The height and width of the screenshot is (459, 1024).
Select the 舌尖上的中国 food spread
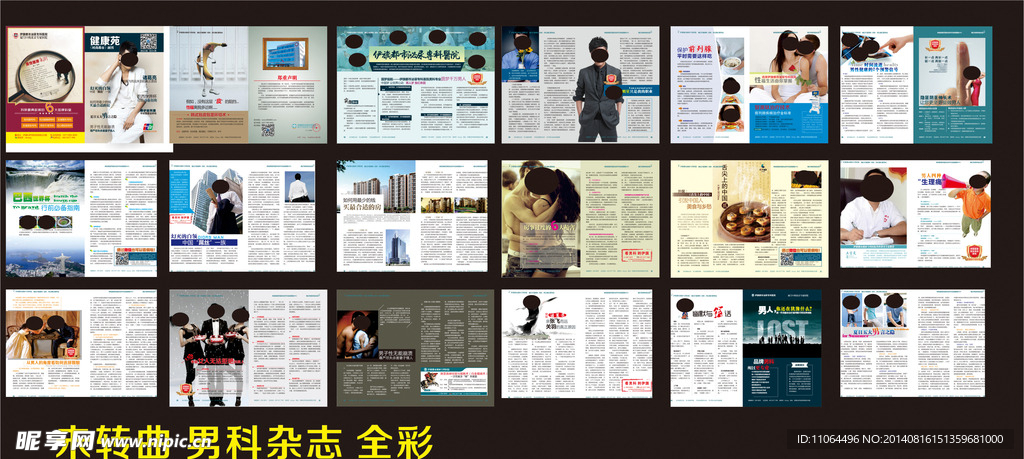(750, 219)
